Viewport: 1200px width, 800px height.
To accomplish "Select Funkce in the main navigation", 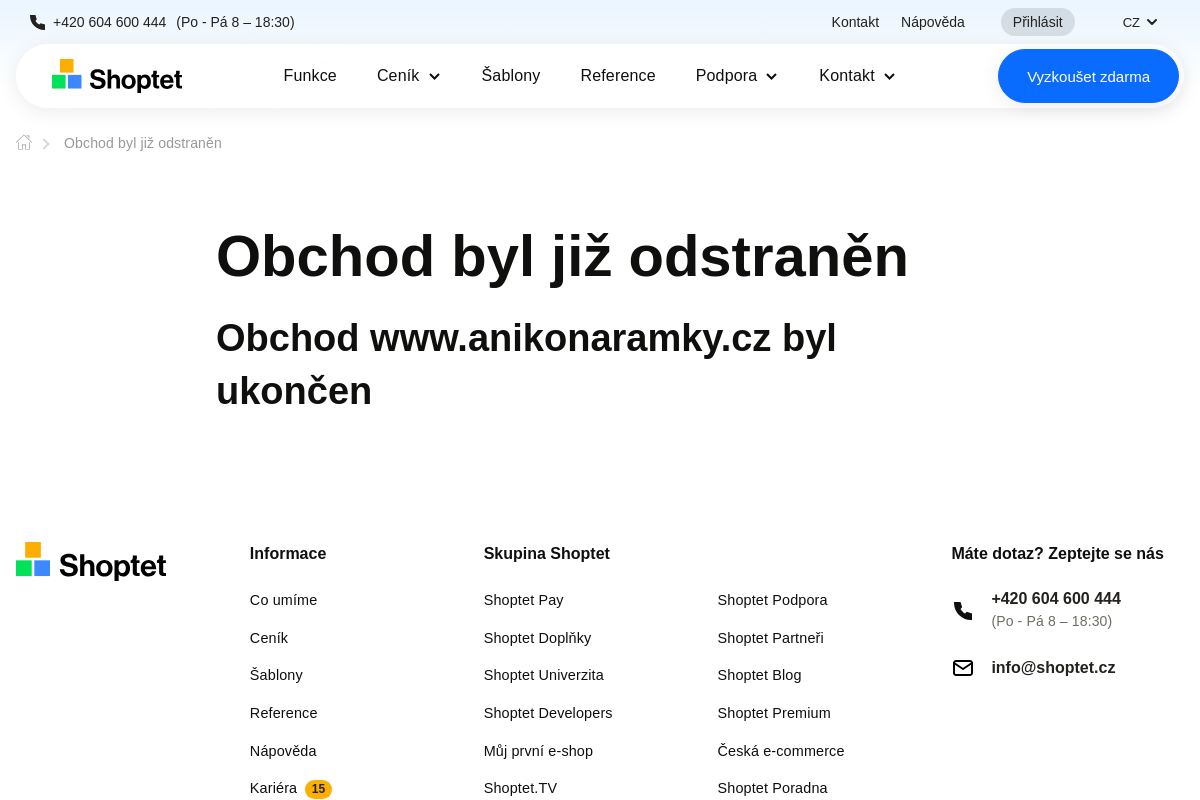I will click(x=310, y=75).
